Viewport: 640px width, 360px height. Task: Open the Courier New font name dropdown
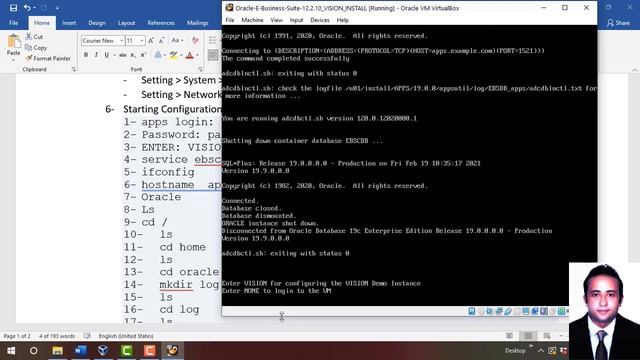pyautogui.click(x=121, y=40)
